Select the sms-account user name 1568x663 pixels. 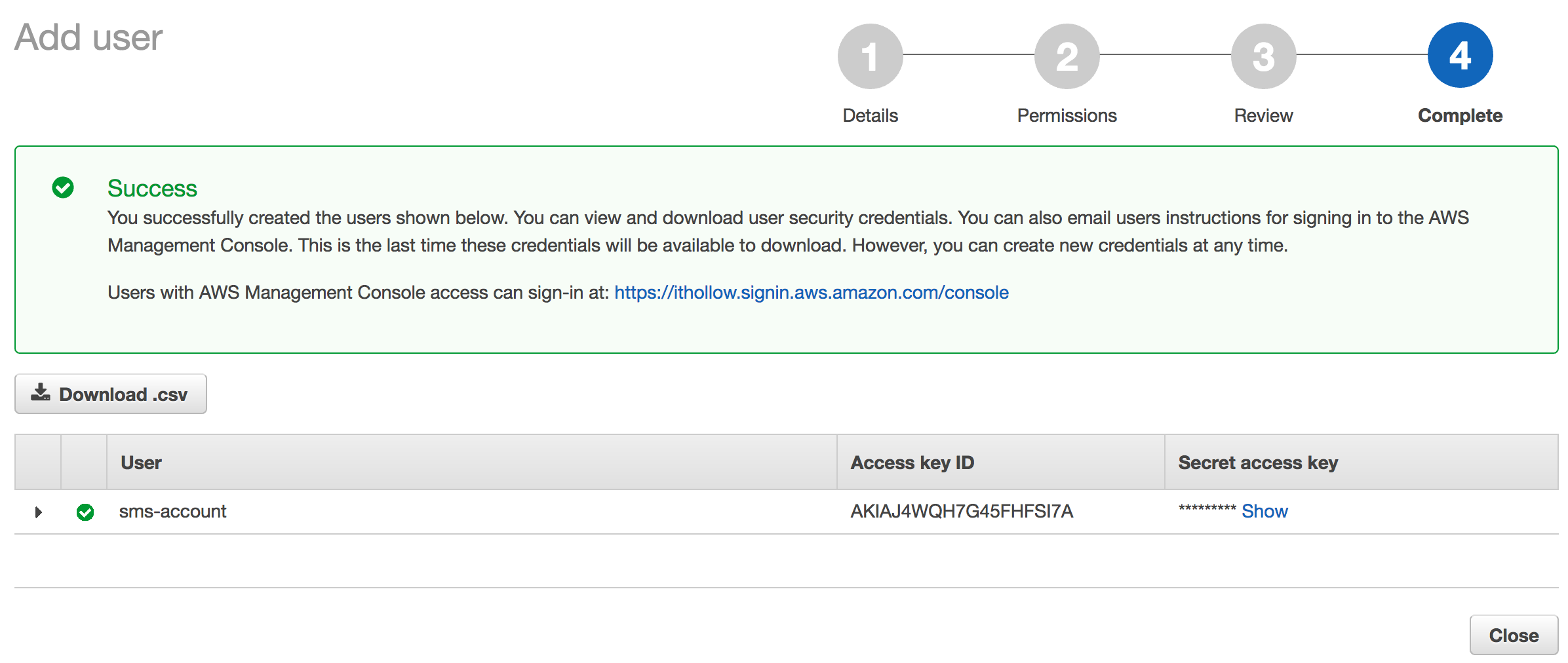click(172, 511)
